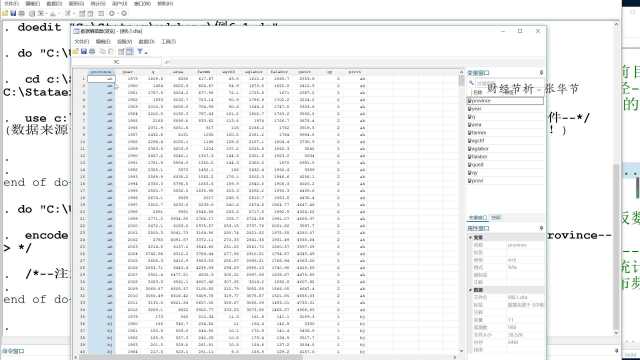The height and width of the screenshot is (360, 640).
Task: Collapse the Data section in the properties panel
Action: (471, 290)
